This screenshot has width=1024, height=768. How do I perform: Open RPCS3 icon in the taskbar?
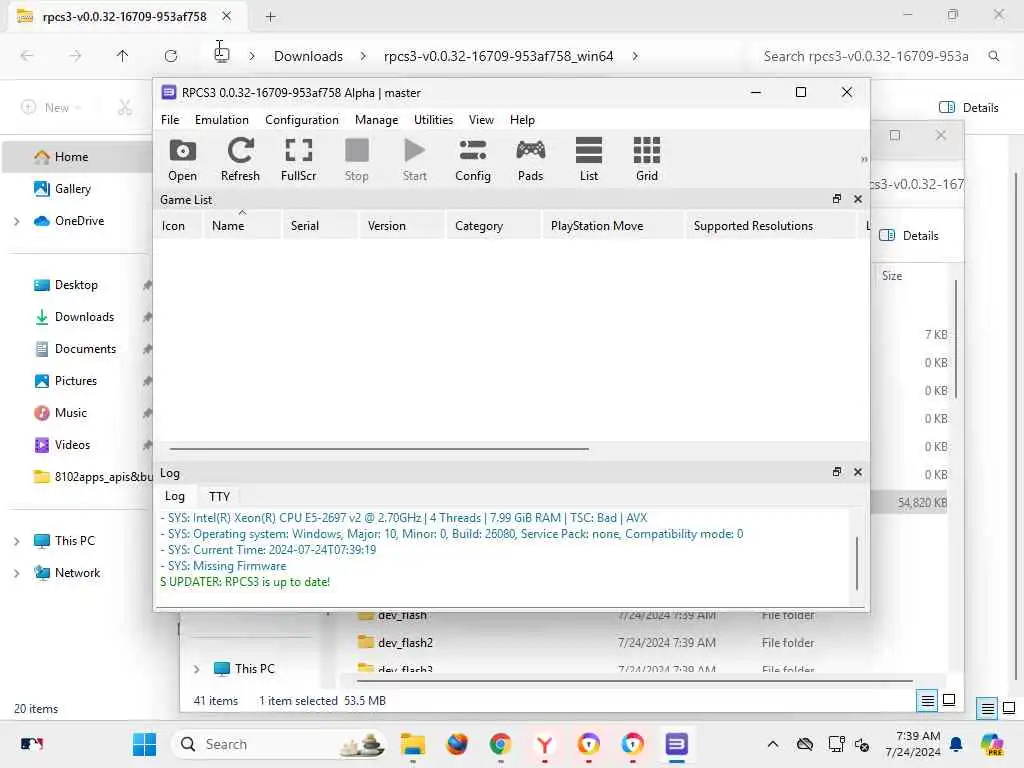[677, 744]
